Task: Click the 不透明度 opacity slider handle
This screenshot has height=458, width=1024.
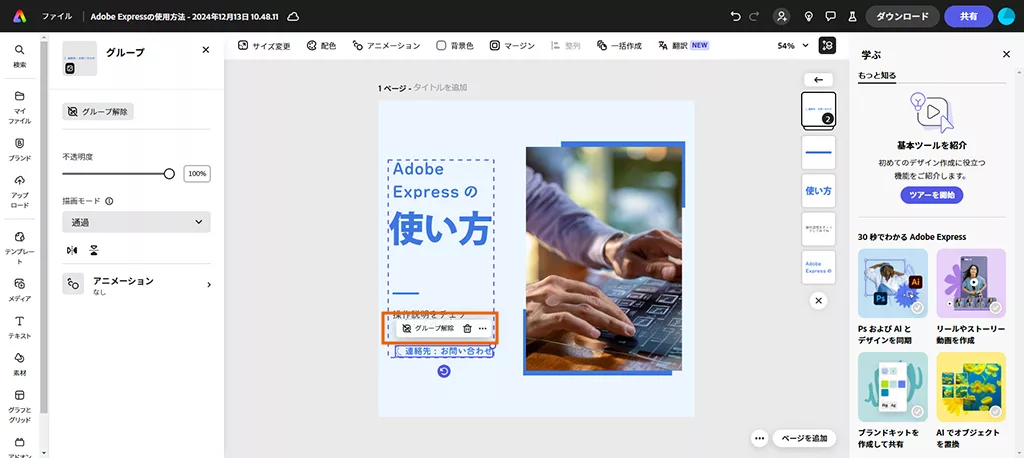Action: 169,174
